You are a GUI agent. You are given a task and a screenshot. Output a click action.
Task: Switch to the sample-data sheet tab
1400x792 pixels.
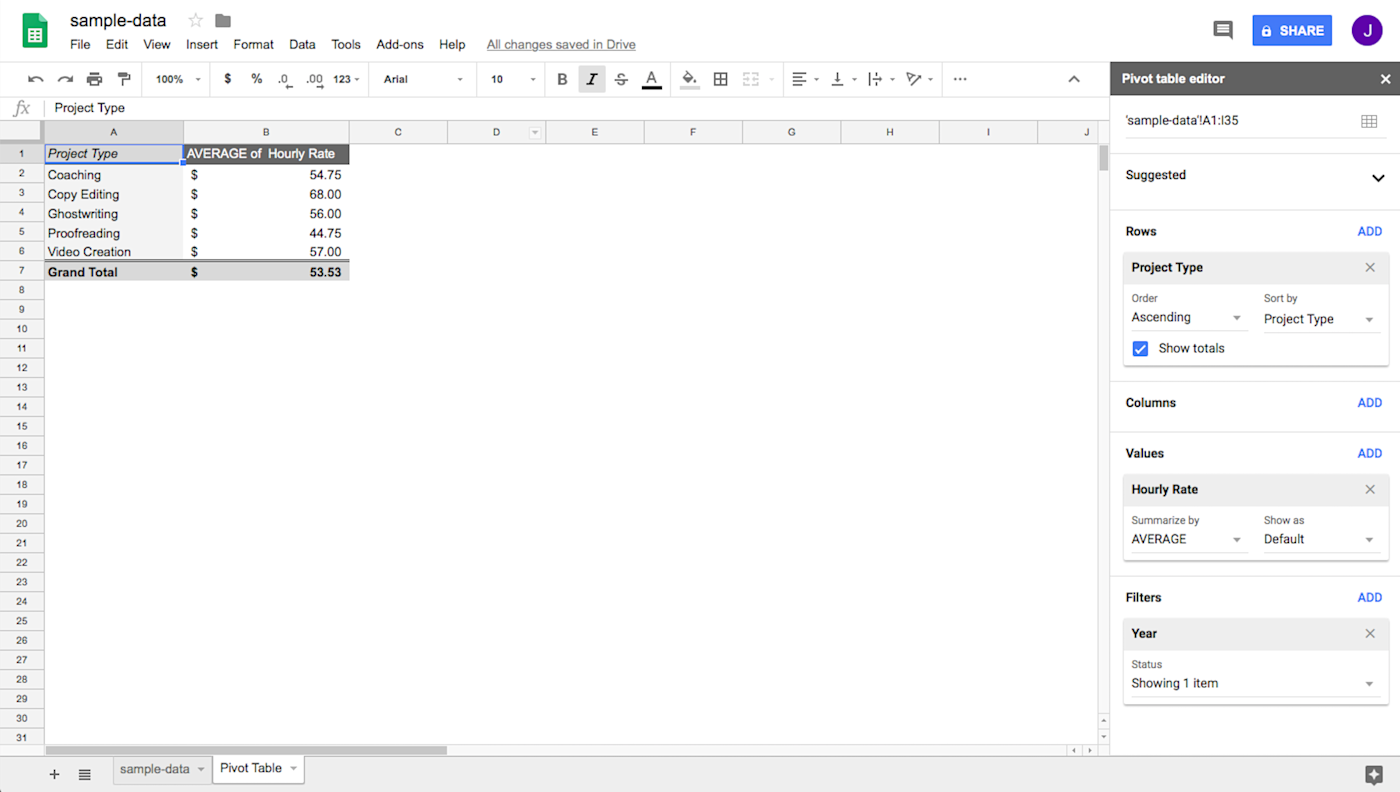coord(155,768)
